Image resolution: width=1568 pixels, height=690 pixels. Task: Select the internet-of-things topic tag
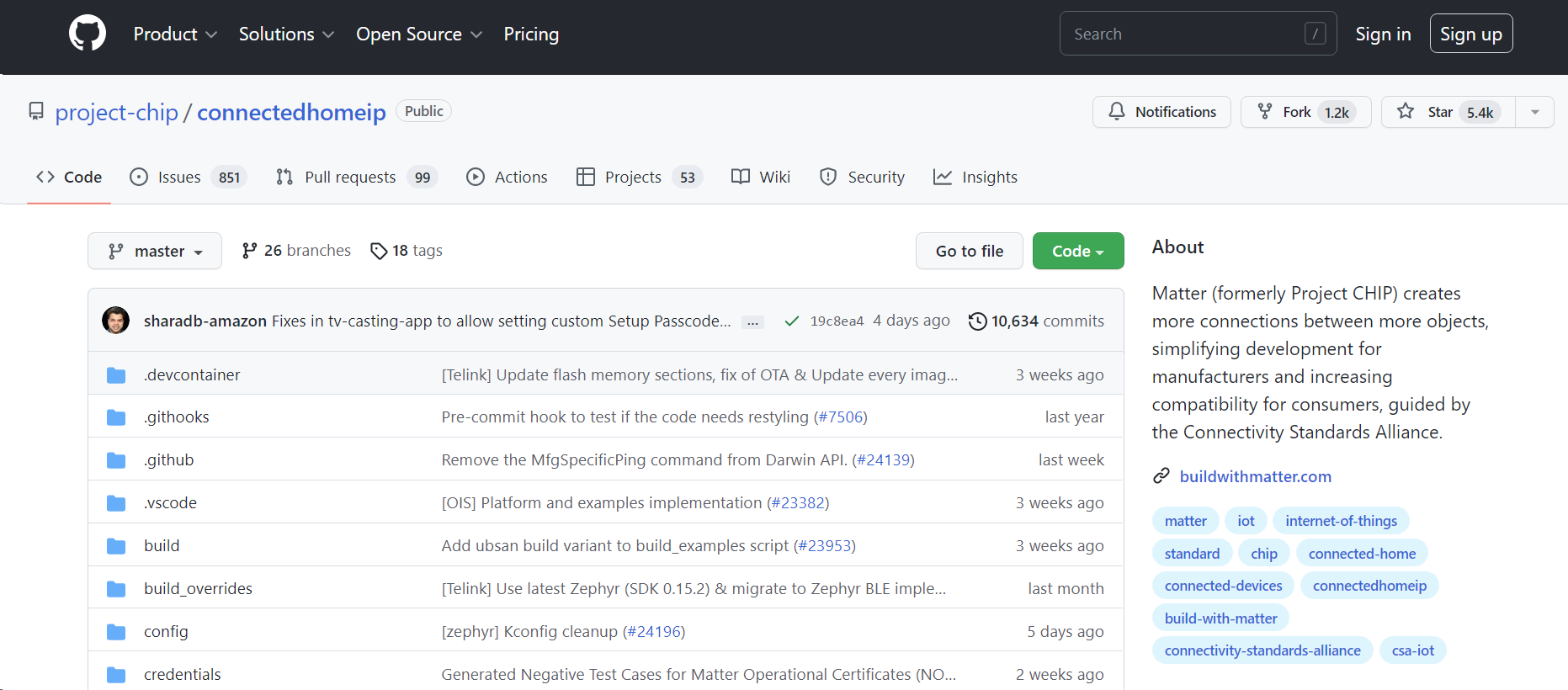coord(1340,521)
